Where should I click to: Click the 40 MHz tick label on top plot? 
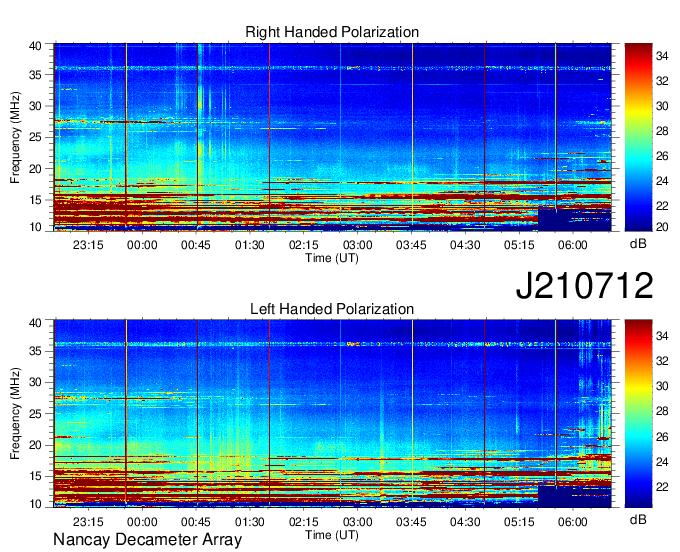pos(35,46)
